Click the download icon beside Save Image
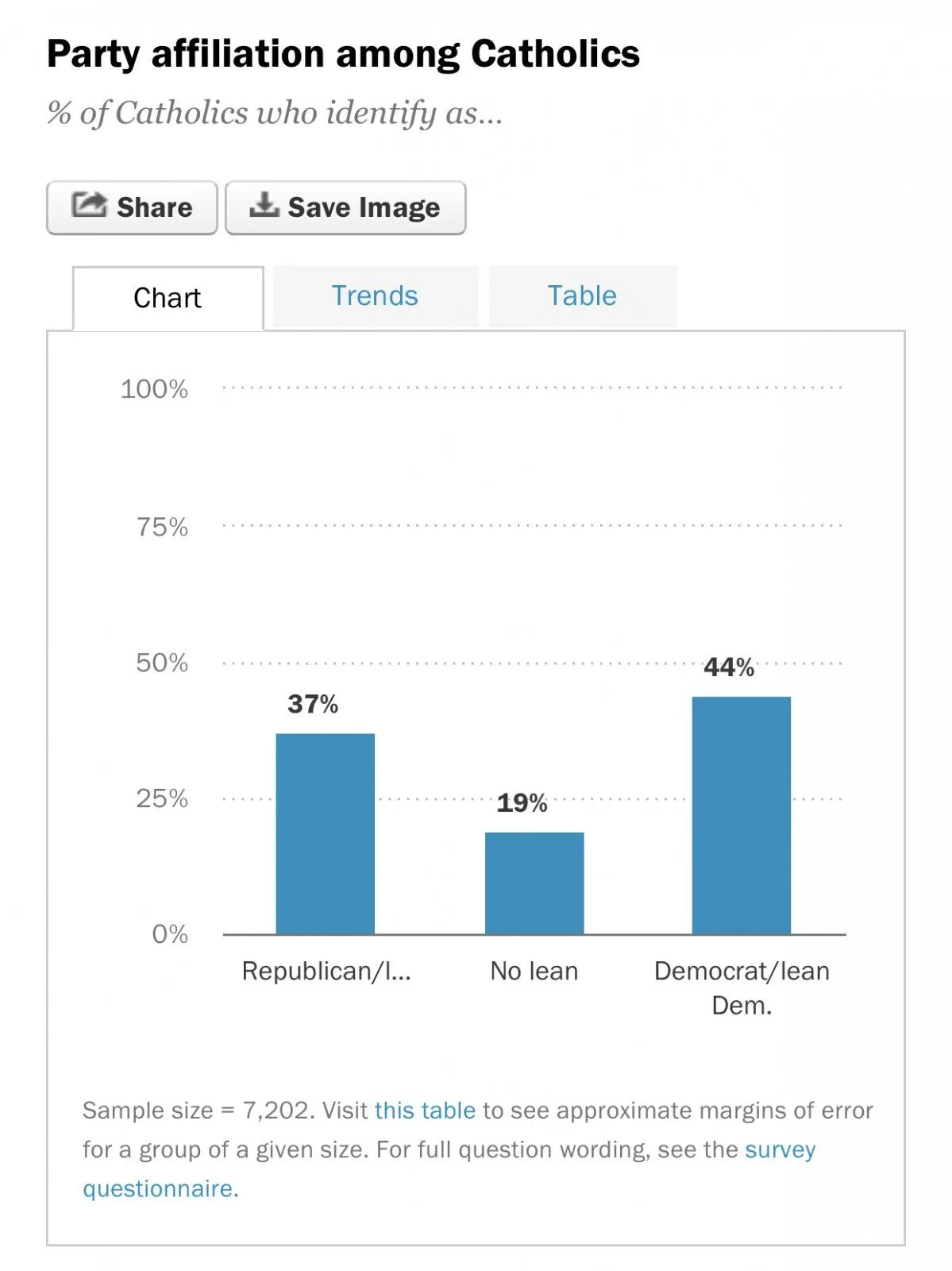 264,205
